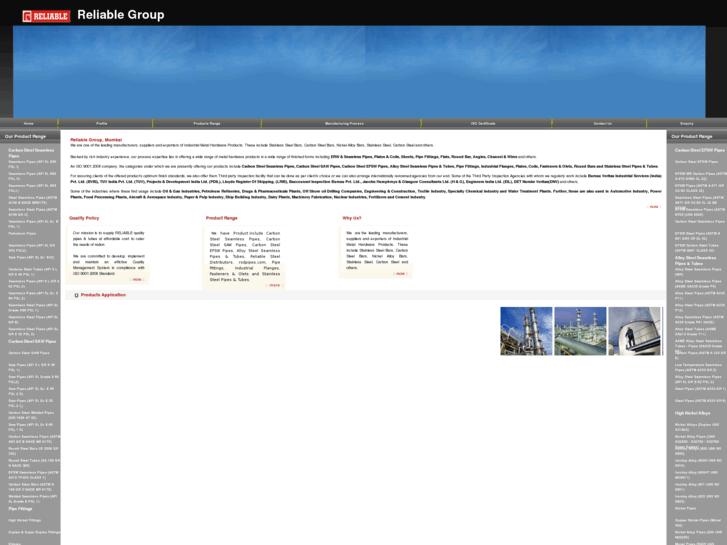
Task: Open Carbon Steel EFSW Pipes category heading
Action: (700, 150)
